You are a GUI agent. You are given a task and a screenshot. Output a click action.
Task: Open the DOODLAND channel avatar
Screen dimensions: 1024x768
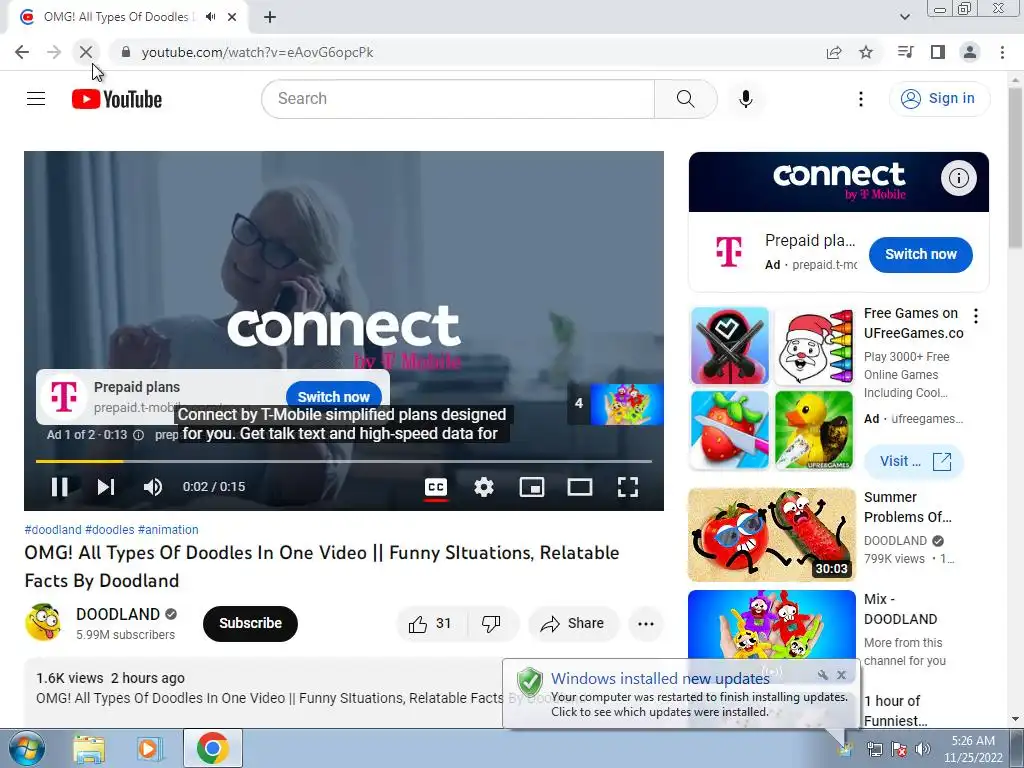point(43,622)
